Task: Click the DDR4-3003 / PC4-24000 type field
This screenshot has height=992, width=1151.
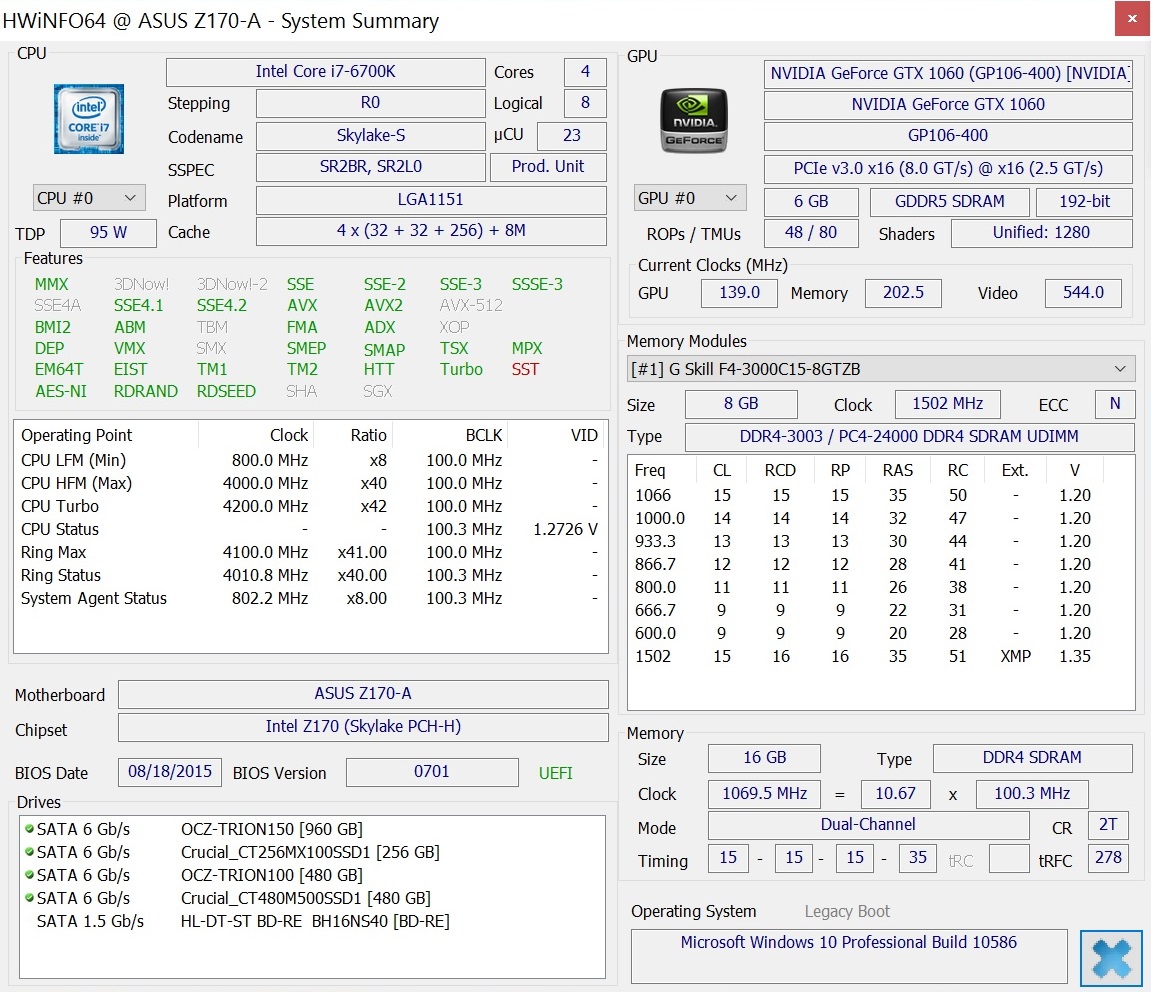Action: tap(909, 437)
